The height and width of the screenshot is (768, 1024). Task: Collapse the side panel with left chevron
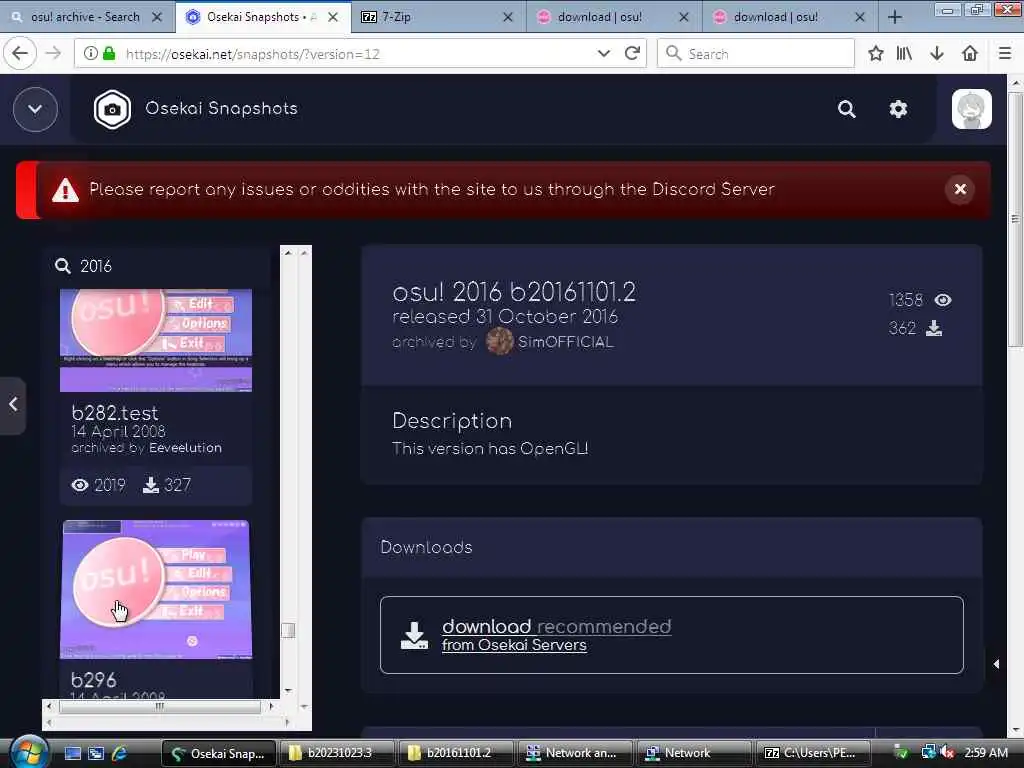coord(13,404)
